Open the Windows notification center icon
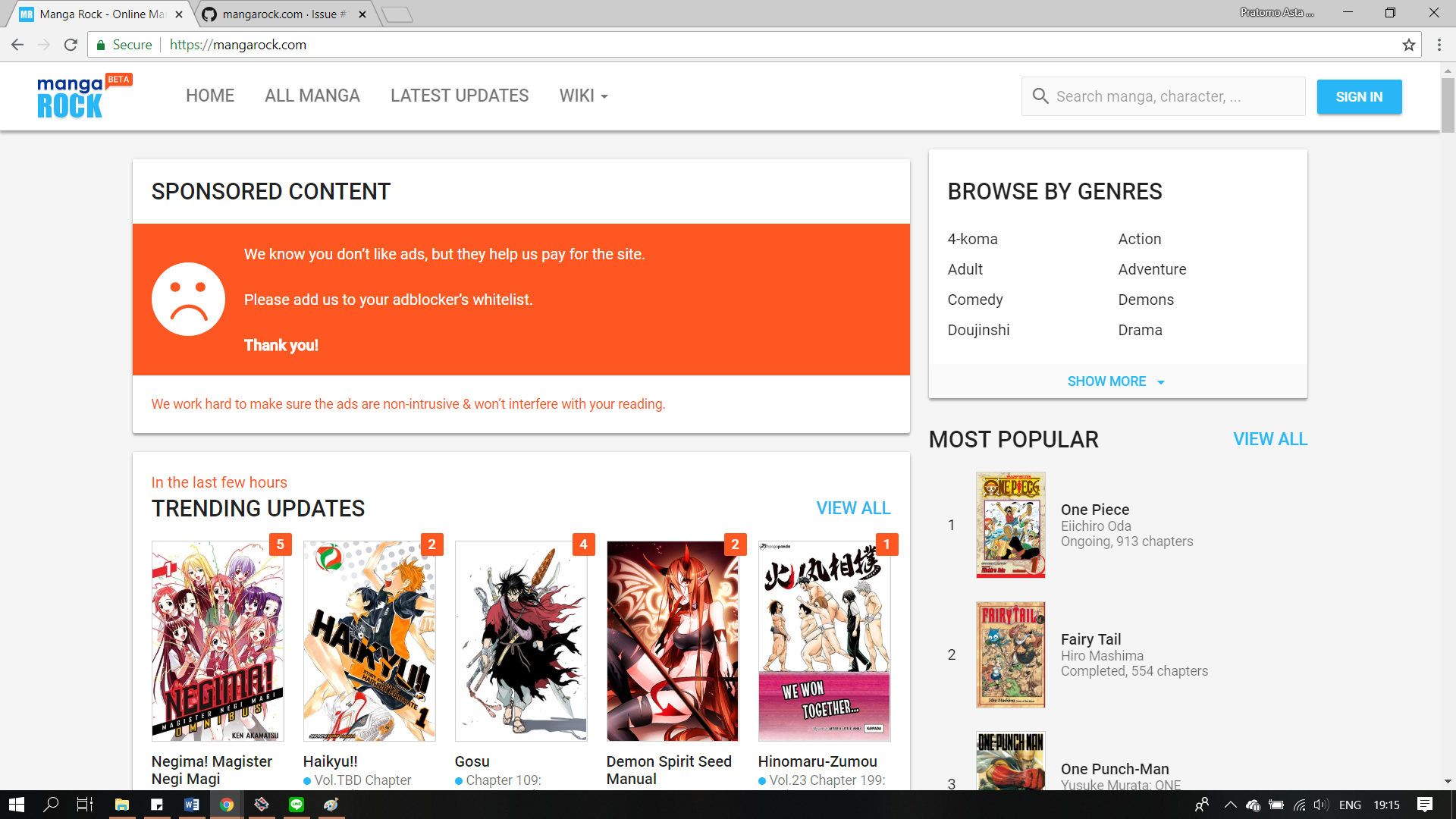The width and height of the screenshot is (1456, 819). click(x=1424, y=805)
